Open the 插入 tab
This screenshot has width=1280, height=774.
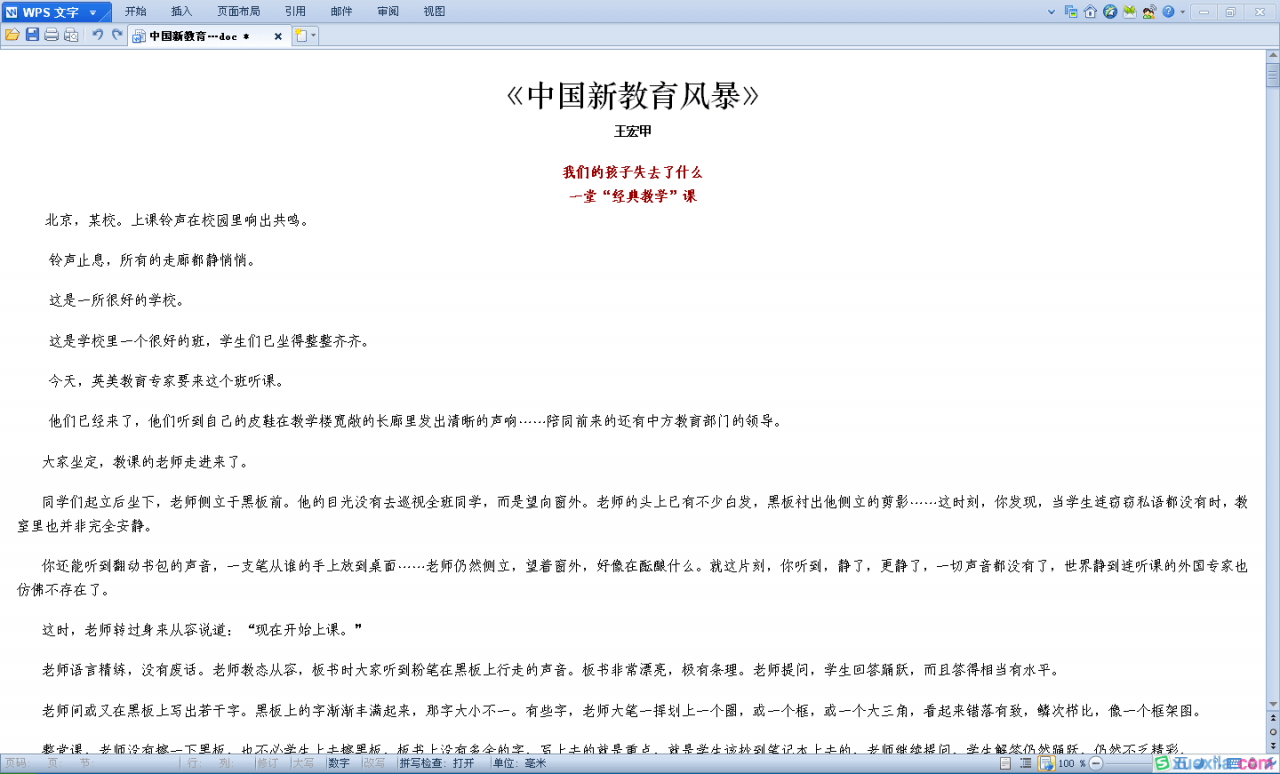181,11
